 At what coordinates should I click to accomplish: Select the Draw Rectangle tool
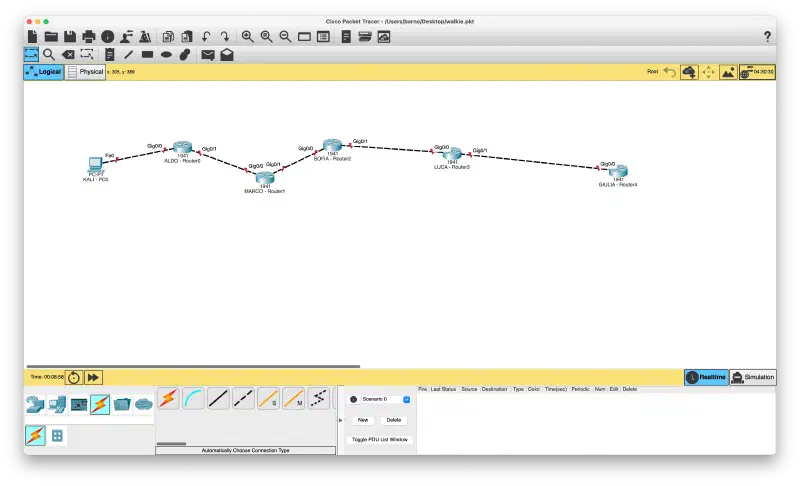tap(147, 55)
